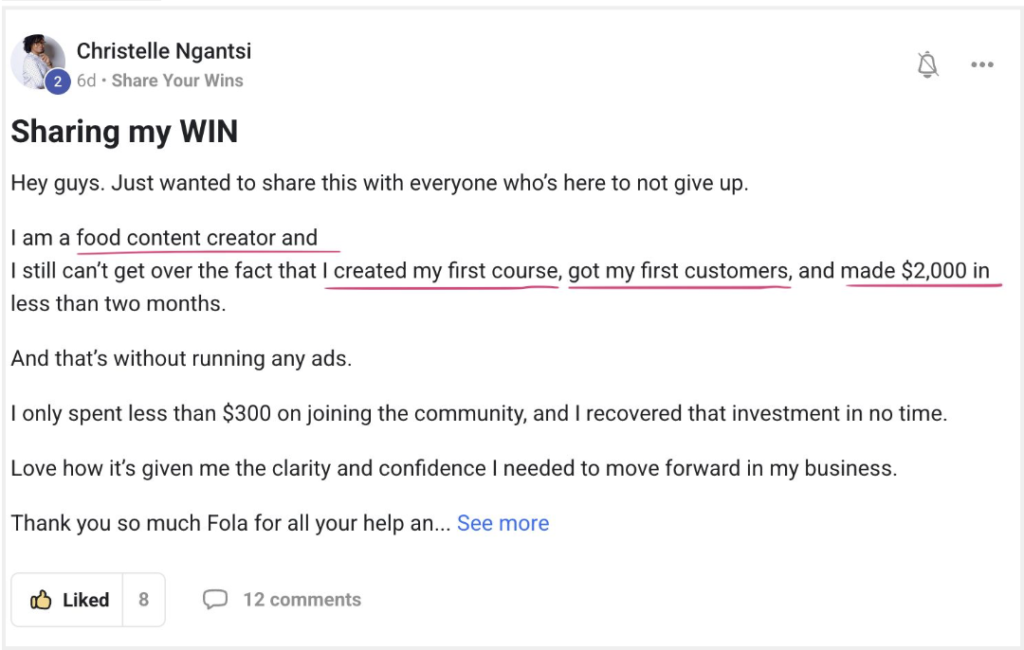Click the paragraph mentioning less than $300

[478, 413]
